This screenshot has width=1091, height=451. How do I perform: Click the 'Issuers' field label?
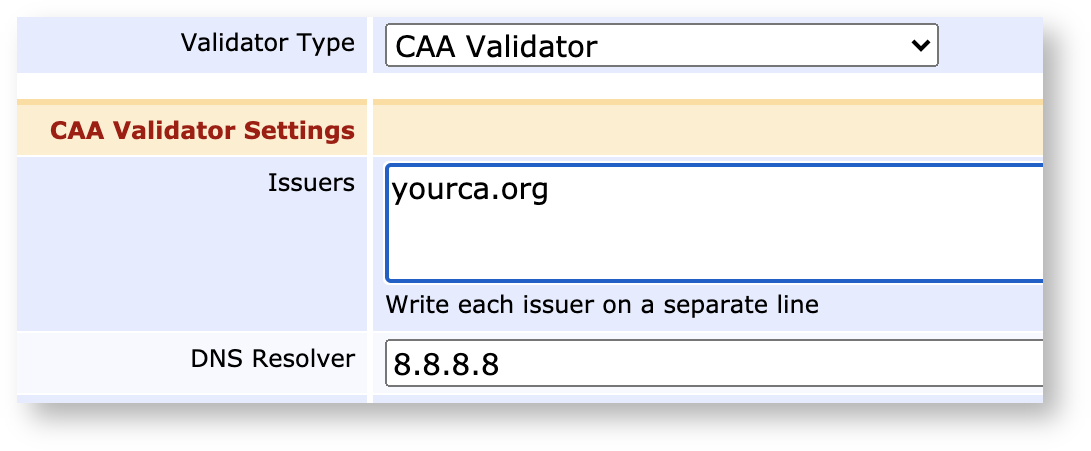[x=311, y=183]
